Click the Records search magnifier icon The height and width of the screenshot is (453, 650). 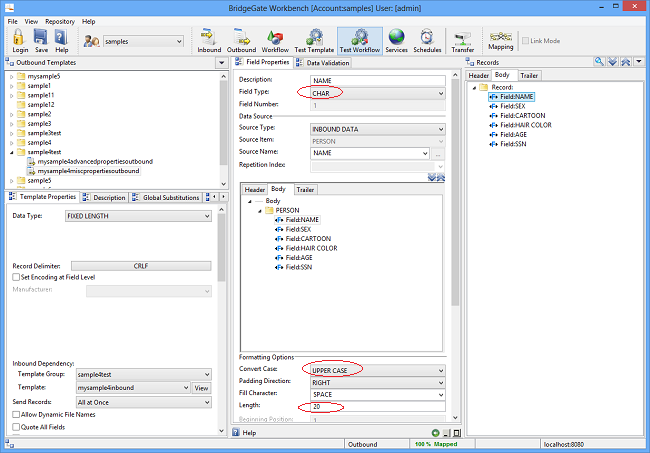(599, 62)
